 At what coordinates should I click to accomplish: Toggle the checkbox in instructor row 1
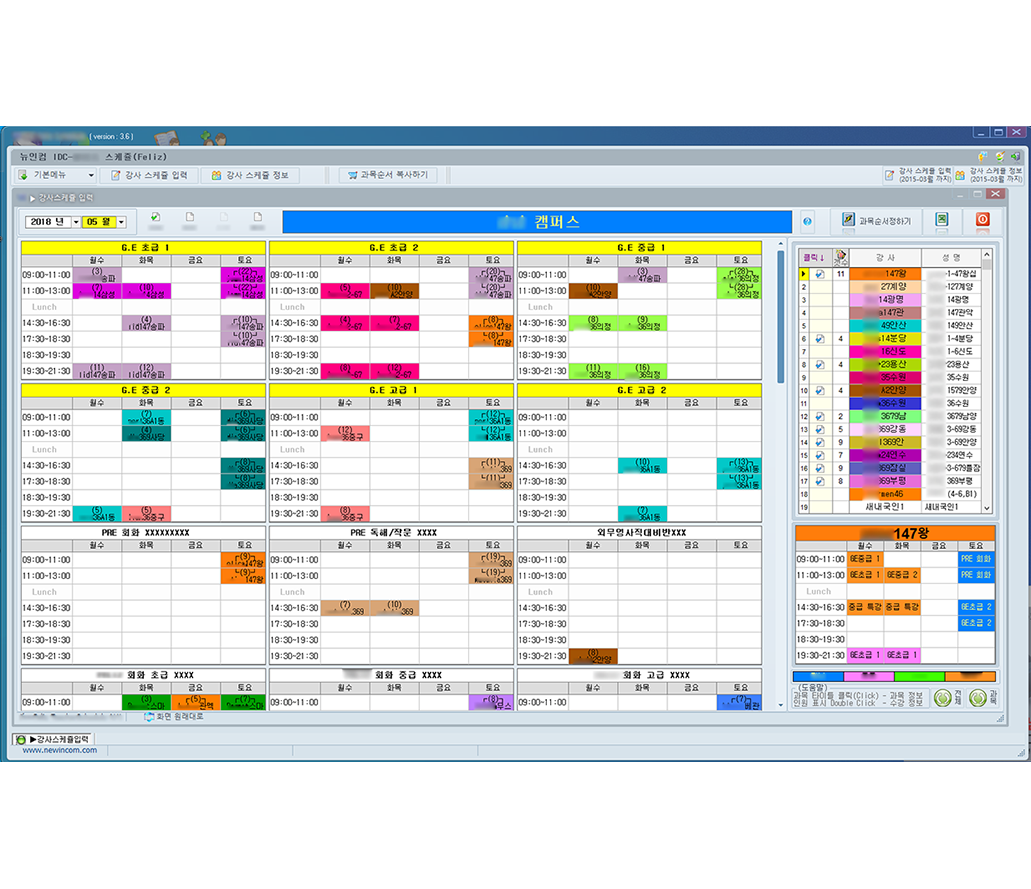(820, 273)
